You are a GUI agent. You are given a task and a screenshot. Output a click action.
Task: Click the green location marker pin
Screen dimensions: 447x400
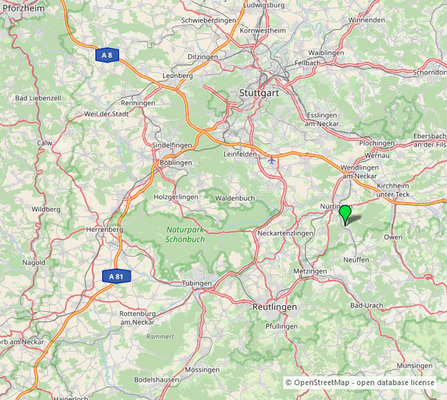345,215
